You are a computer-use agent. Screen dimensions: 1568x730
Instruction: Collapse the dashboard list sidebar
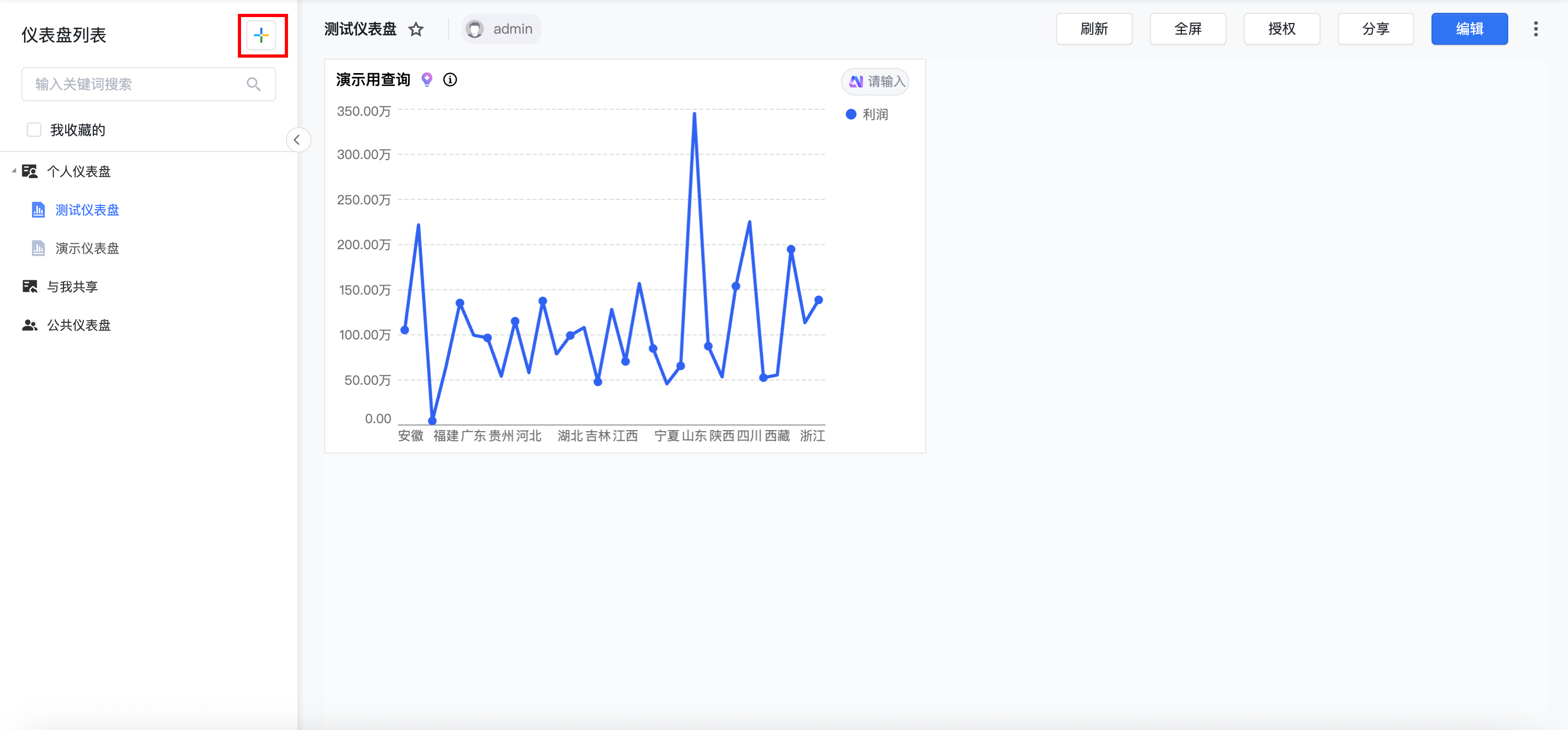(x=297, y=140)
